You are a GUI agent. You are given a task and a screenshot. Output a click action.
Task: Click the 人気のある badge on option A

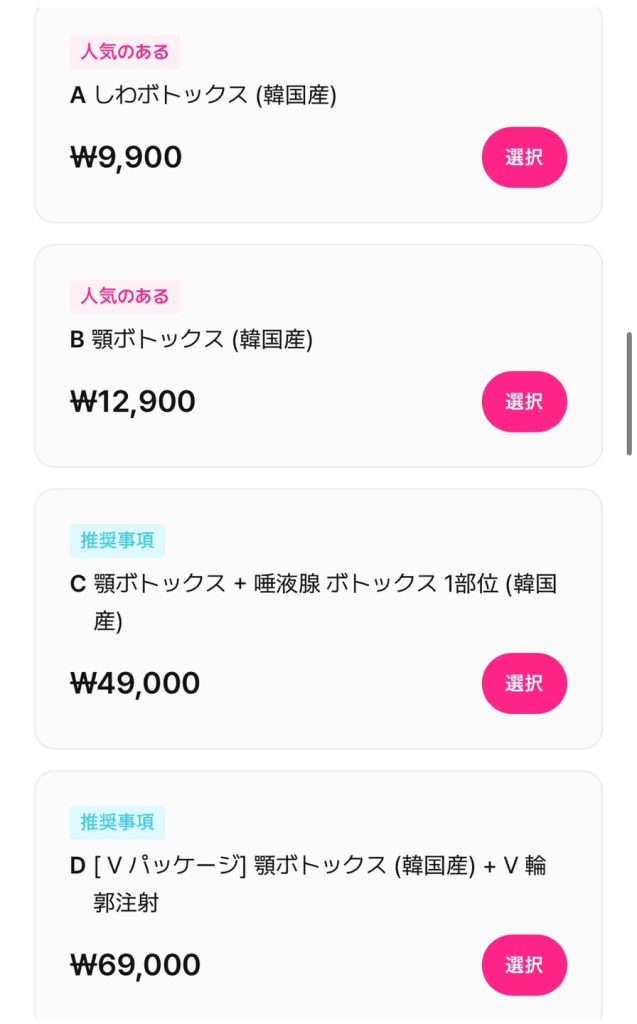pos(124,51)
